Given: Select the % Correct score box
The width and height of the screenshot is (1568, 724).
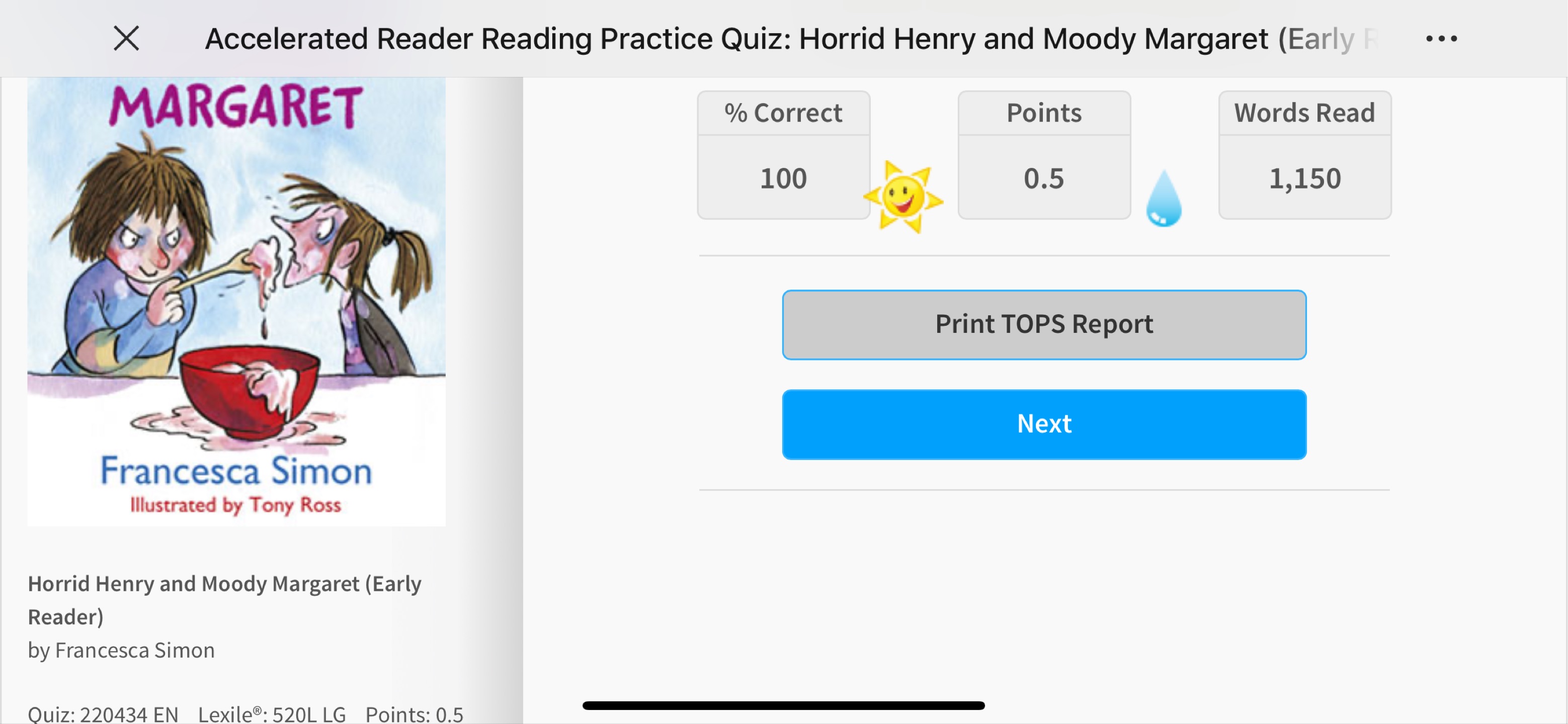Looking at the screenshot, I should click(783, 155).
